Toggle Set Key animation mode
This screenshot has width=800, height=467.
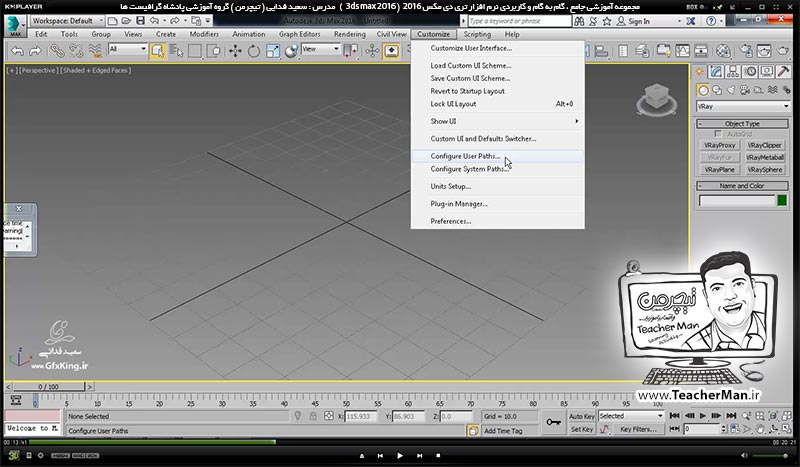[x=582, y=429]
